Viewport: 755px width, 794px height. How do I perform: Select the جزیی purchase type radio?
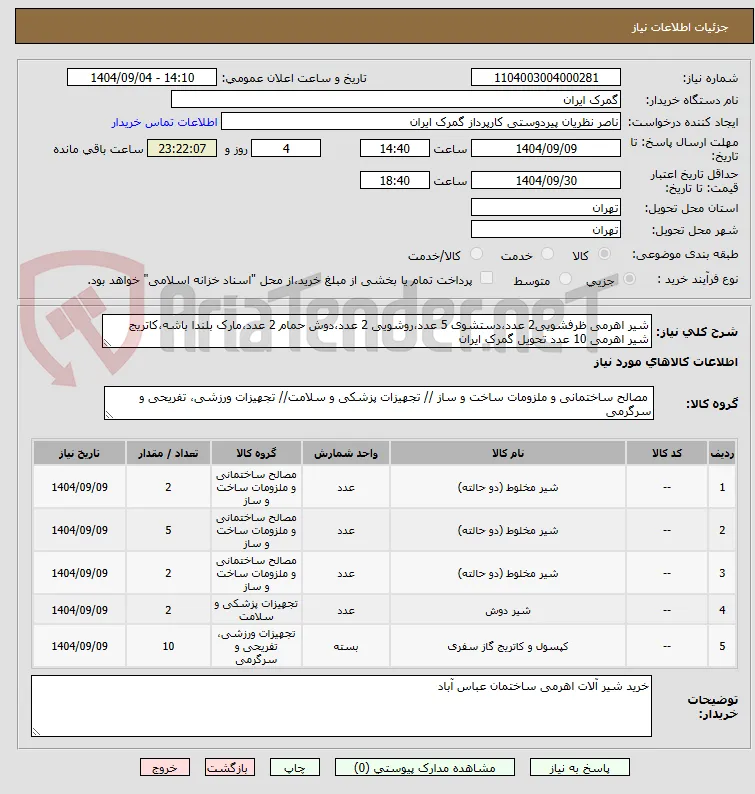pos(629,279)
